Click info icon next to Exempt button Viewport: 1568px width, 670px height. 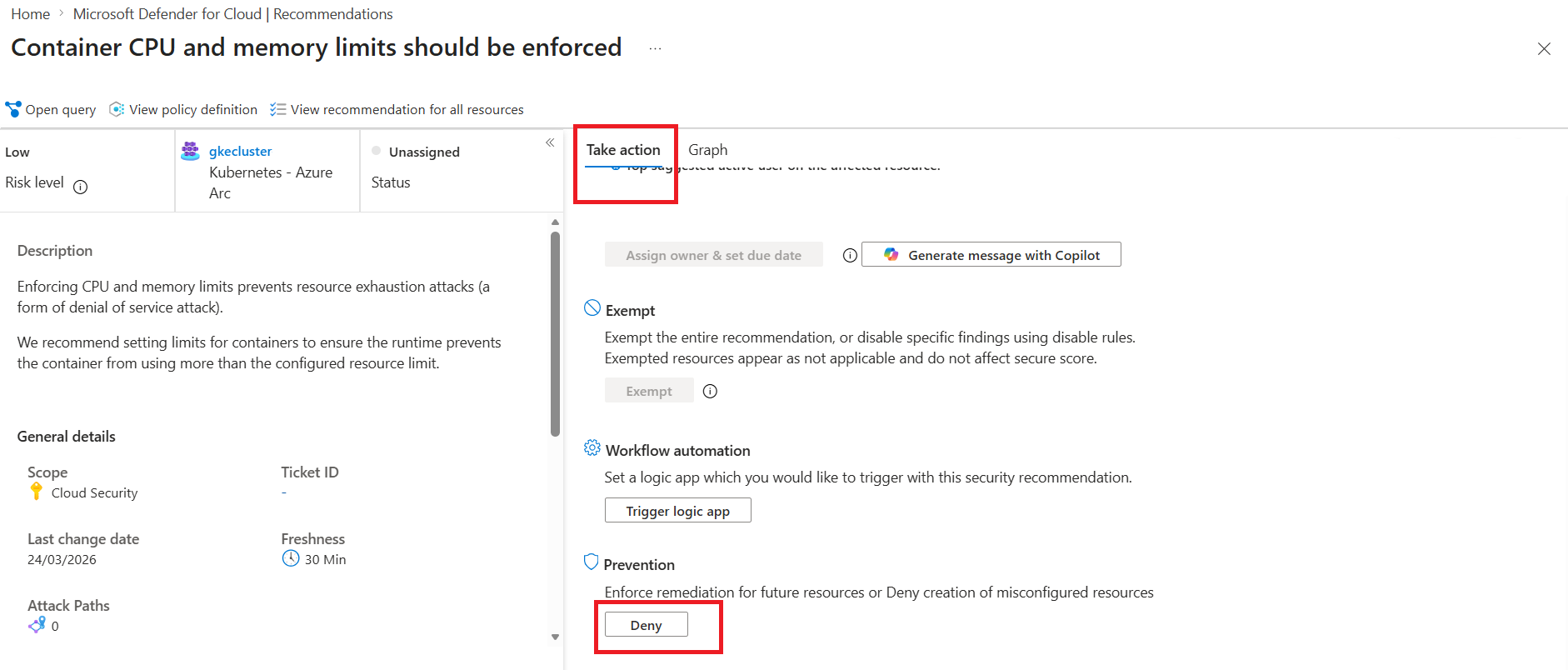(710, 391)
